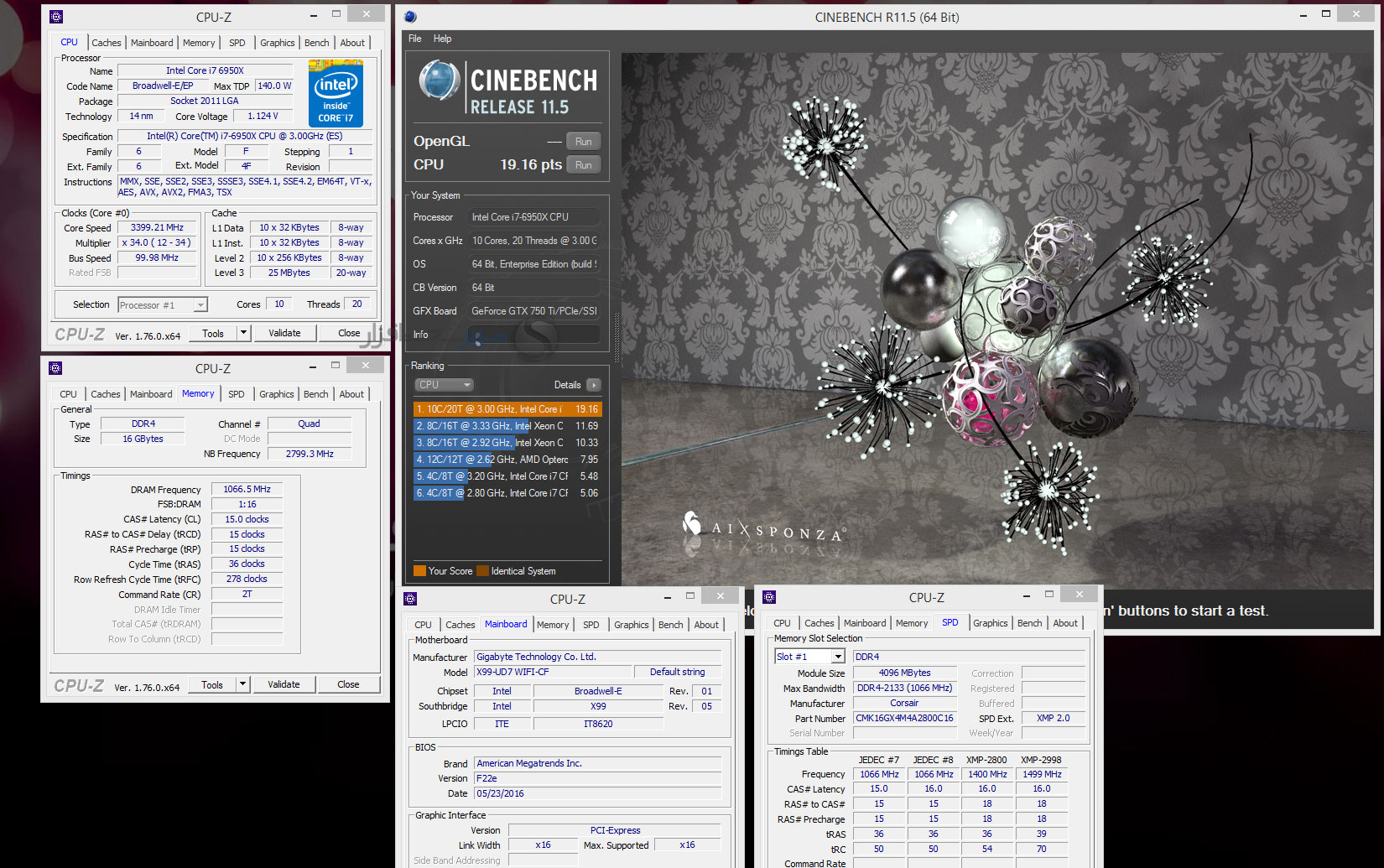Click the title bar icon of the CPU-Z Mainboard window
Image resolution: width=1384 pixels, height=868 pixels.
click(410, 599)
